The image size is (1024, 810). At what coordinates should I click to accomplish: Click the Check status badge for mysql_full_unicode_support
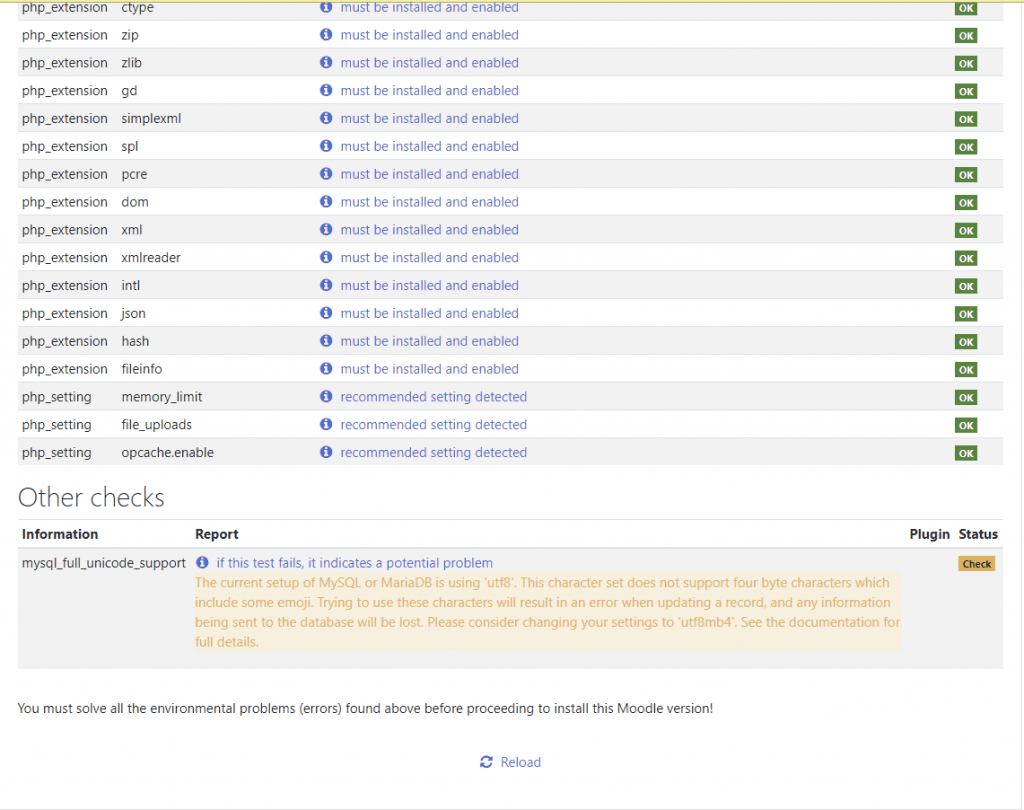click(x=976, y=564)
